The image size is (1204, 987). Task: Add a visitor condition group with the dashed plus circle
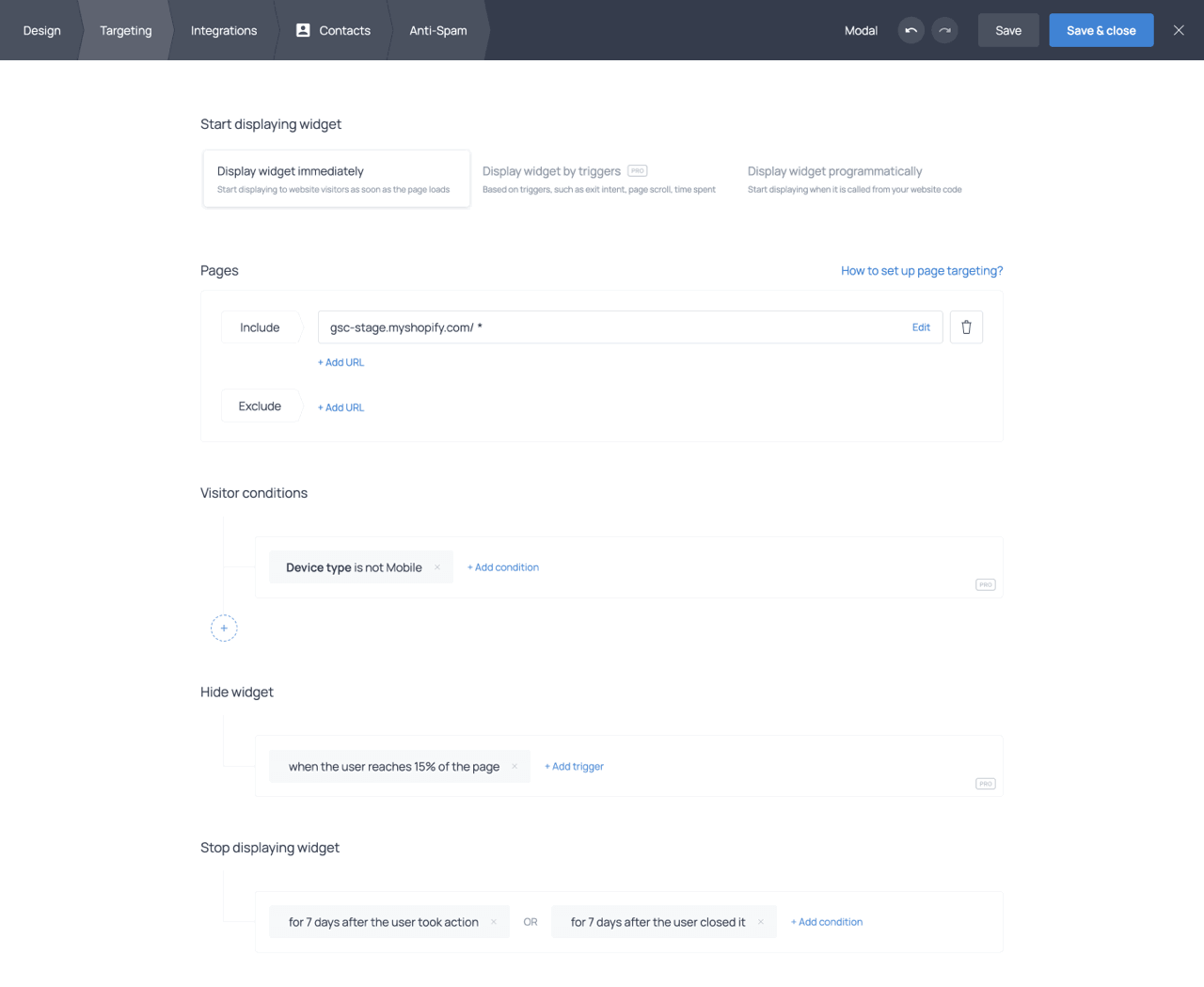click(224, 628)
